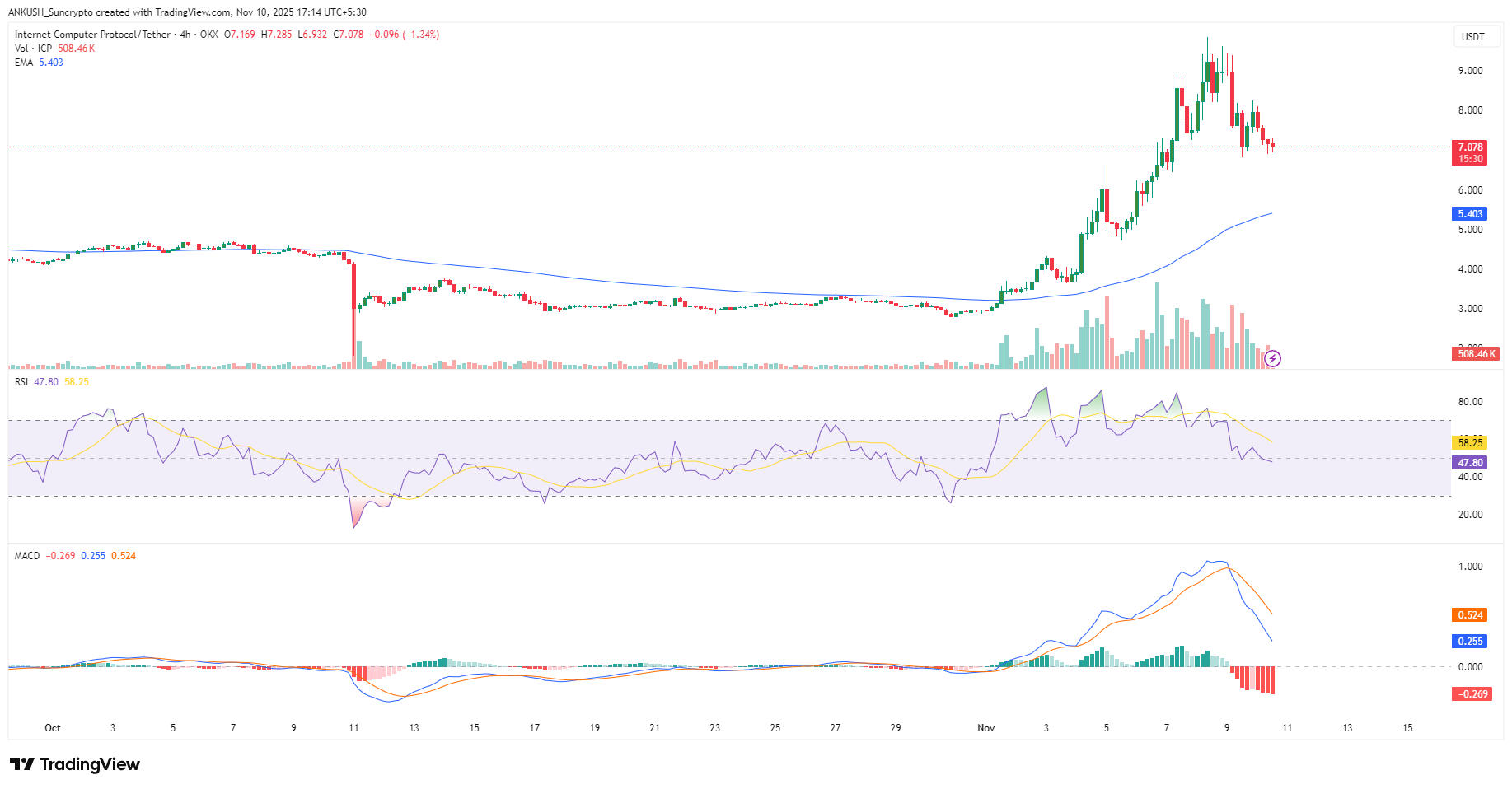
Task: Open instant order panel via lightning bolt icon
Action: (1274, 357)
